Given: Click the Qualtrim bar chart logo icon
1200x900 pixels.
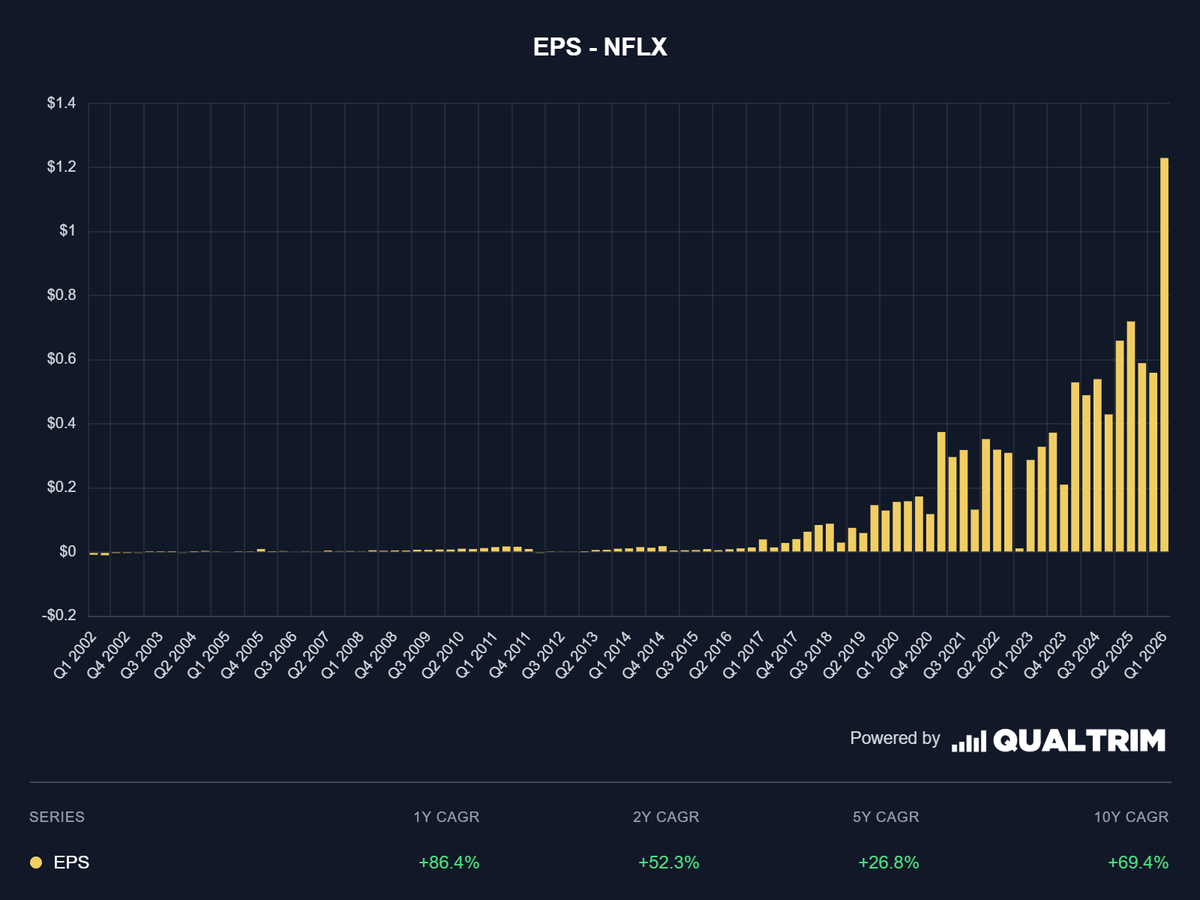Looking at the screenshot, I should (x=969, y=741).
